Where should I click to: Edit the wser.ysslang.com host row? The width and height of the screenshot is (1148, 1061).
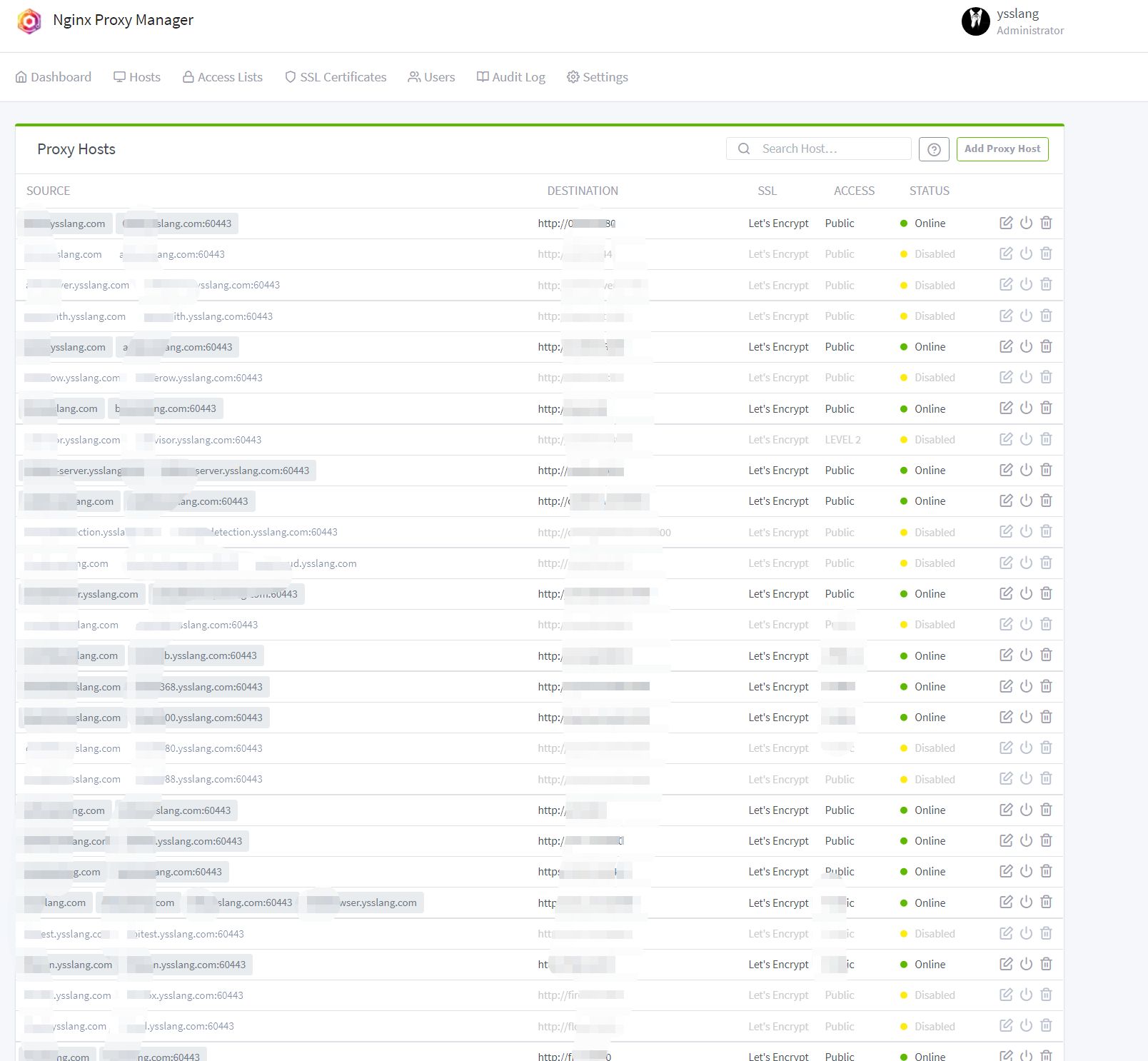tap(1006, 902)
